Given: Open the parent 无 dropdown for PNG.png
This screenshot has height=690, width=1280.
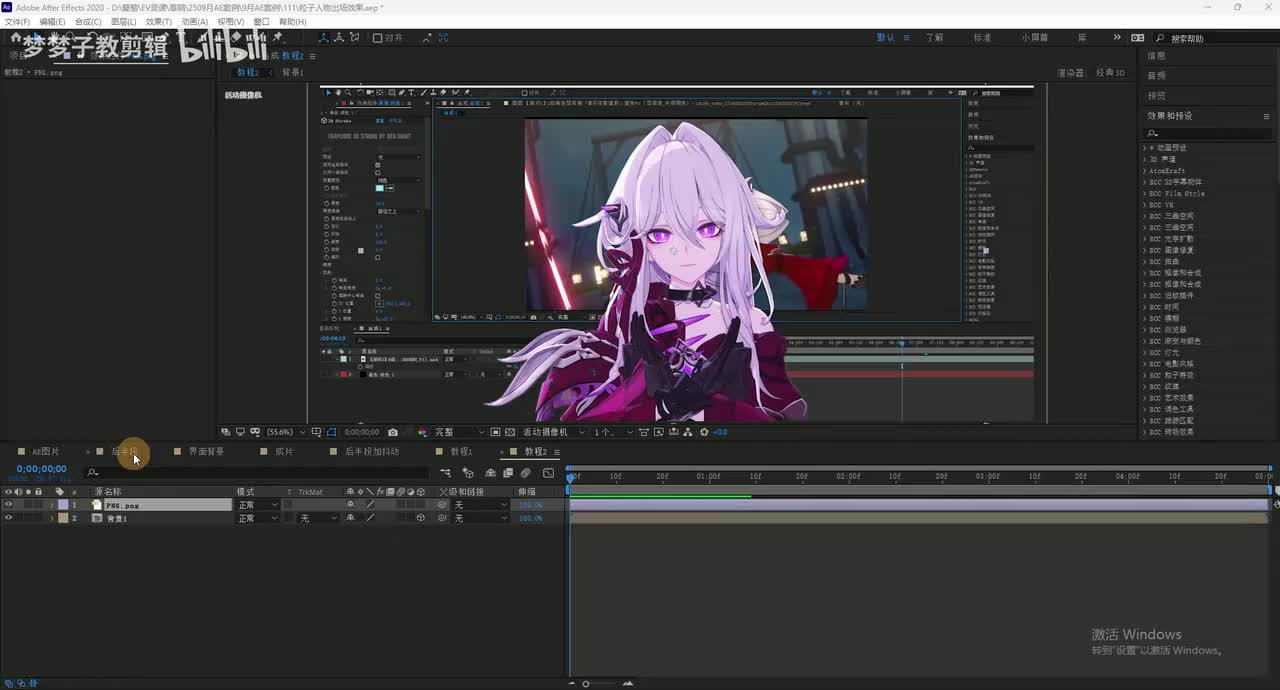Looking at the screenshot, I should [480, 505].
